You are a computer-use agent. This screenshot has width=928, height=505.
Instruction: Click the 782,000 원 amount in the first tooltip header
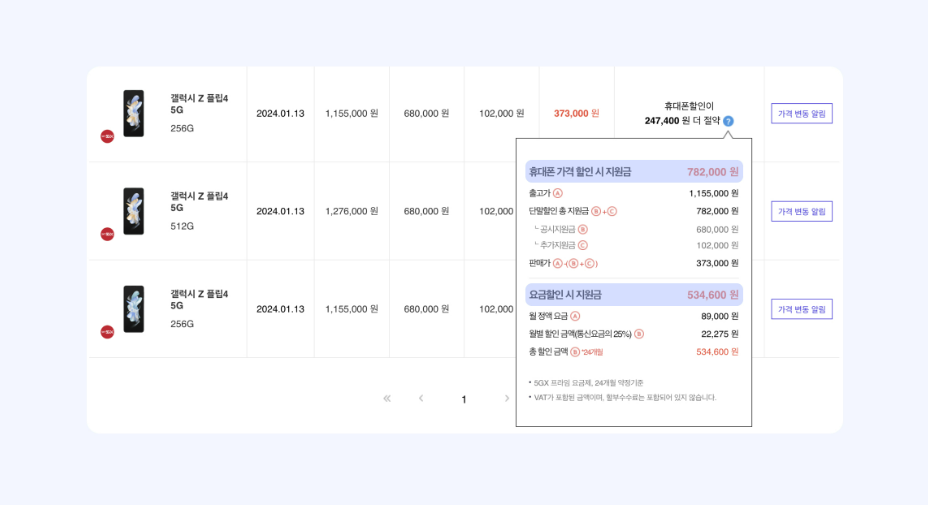pyautogui.click(x=713, y=172)
